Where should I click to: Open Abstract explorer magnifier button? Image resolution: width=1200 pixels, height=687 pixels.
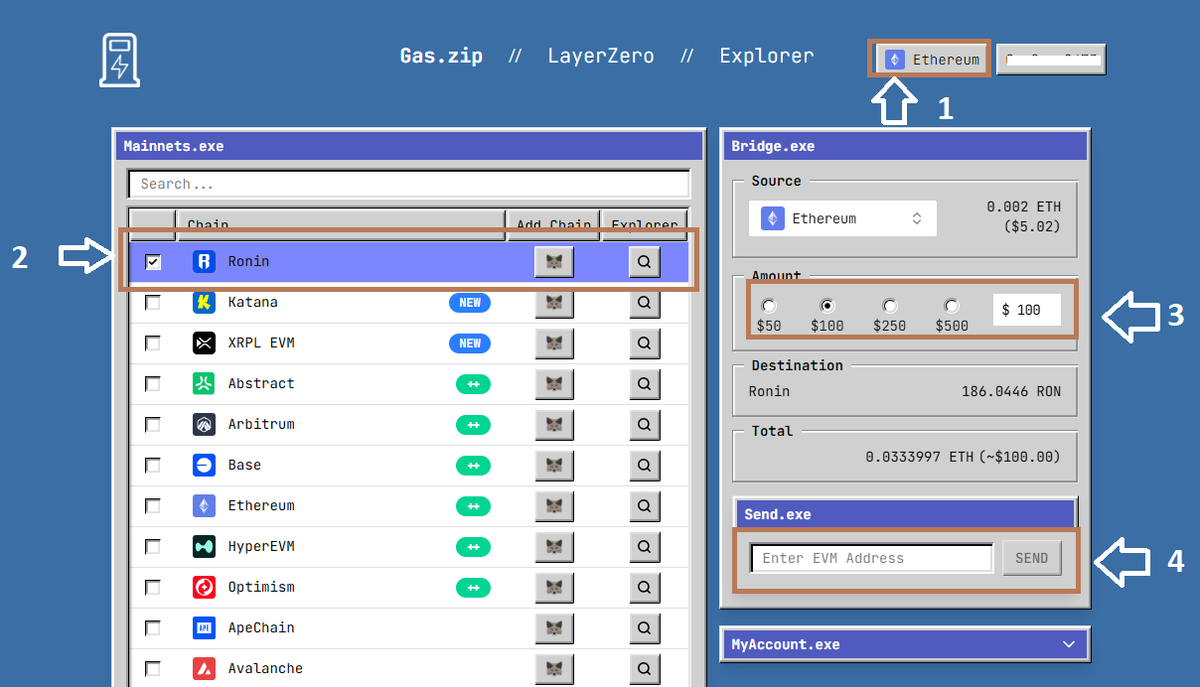(645, 384)
